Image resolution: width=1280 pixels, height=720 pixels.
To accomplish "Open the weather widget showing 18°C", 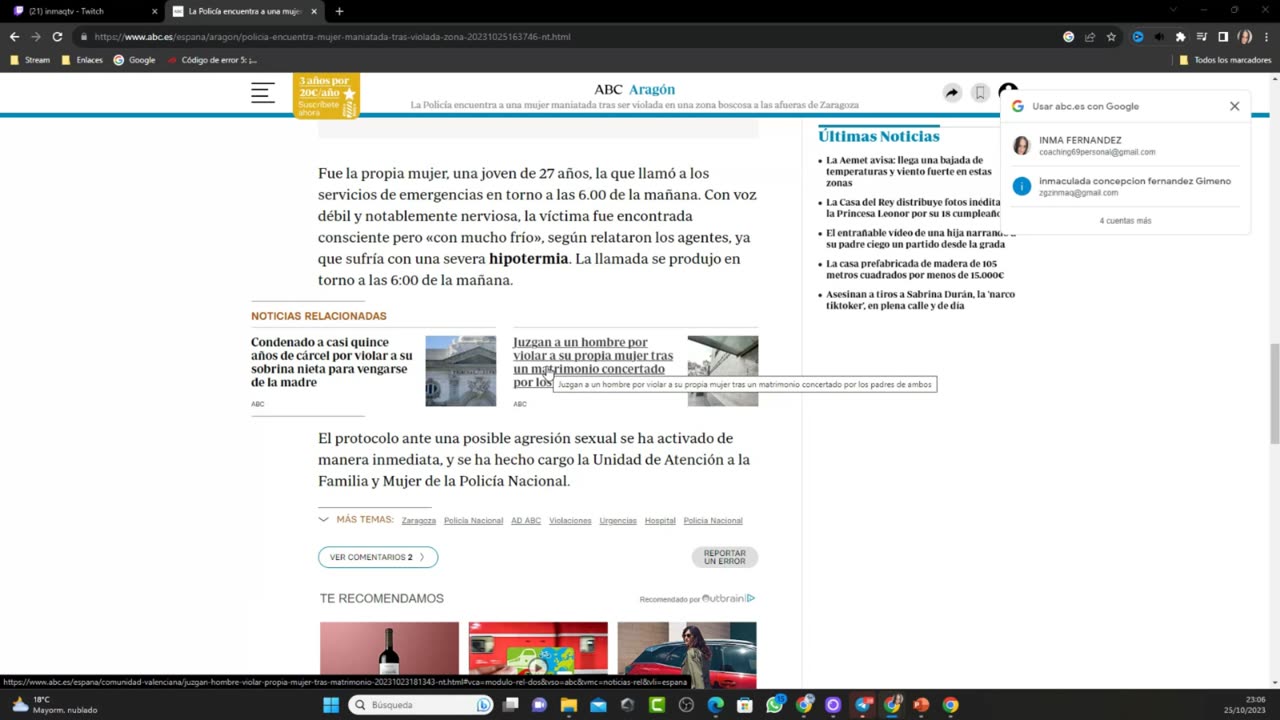I will coord(52,705).
